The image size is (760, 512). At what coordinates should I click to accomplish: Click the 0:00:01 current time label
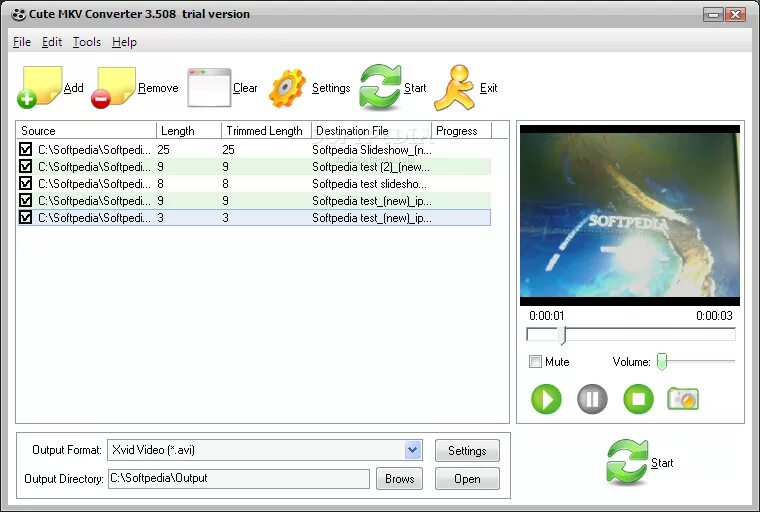pyautogui.click(x=547, y=316)
